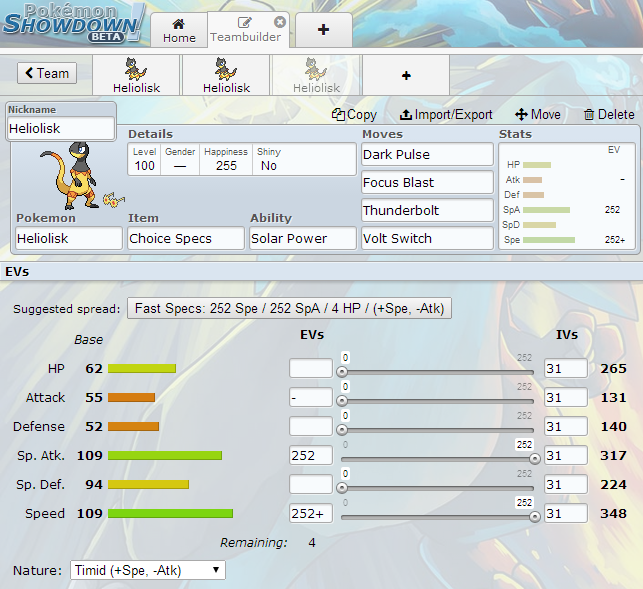The height and width of the screenshot is (589, 643).
Task: Change Gender detail
Action: pyautogui.click(x=180, y=160)
